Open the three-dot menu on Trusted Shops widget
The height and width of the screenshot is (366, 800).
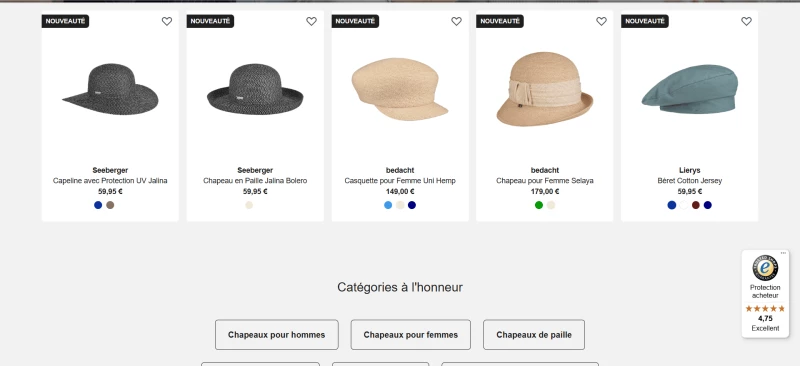pos(783,253)
